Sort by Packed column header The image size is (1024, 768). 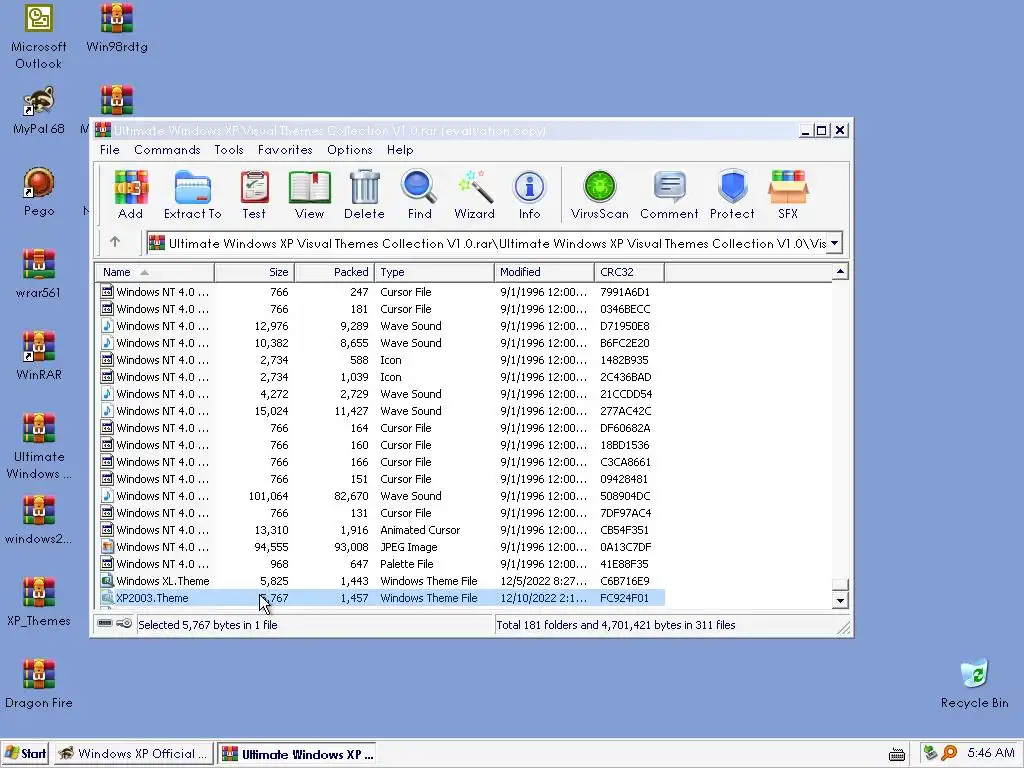click(x=335, y=272)
